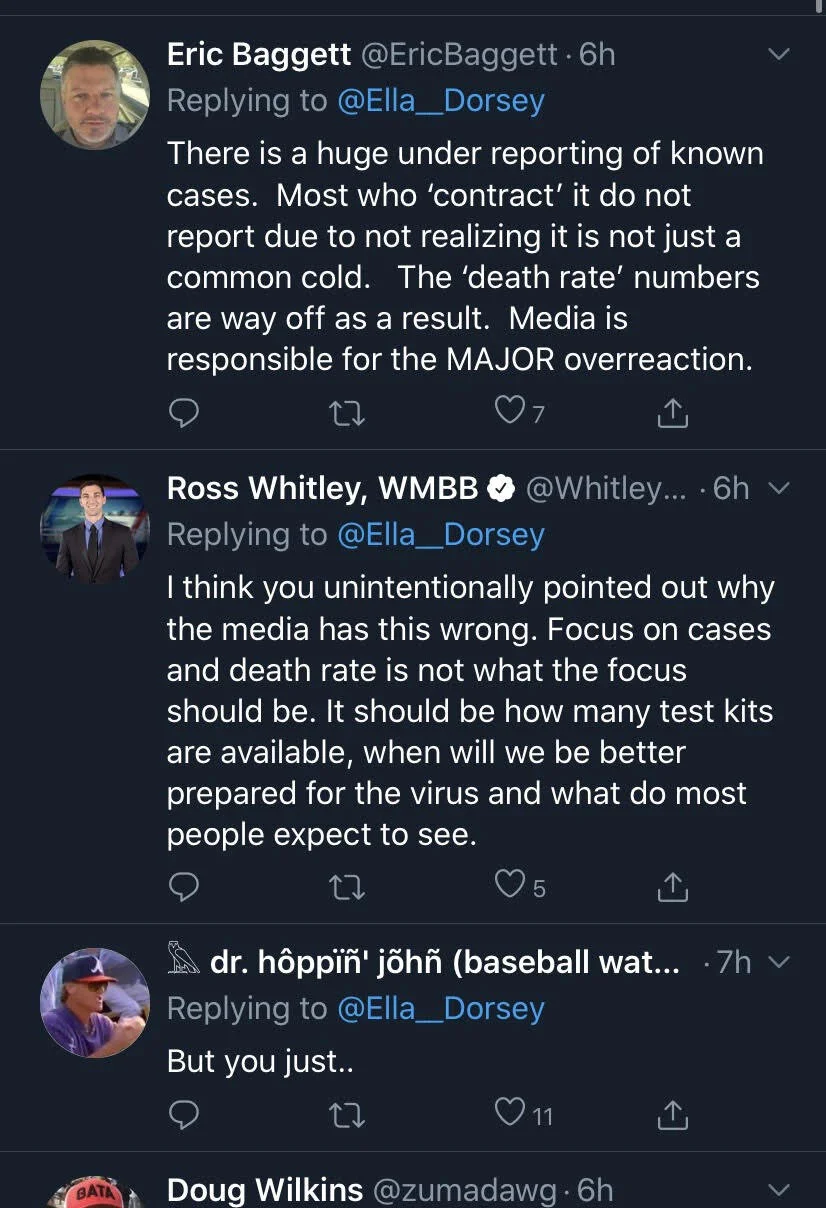The width and height of the screenshot is (826, 1208).
Task: Open Ross Whitley, WMBB profile name
Action: (x=322, y=488)
